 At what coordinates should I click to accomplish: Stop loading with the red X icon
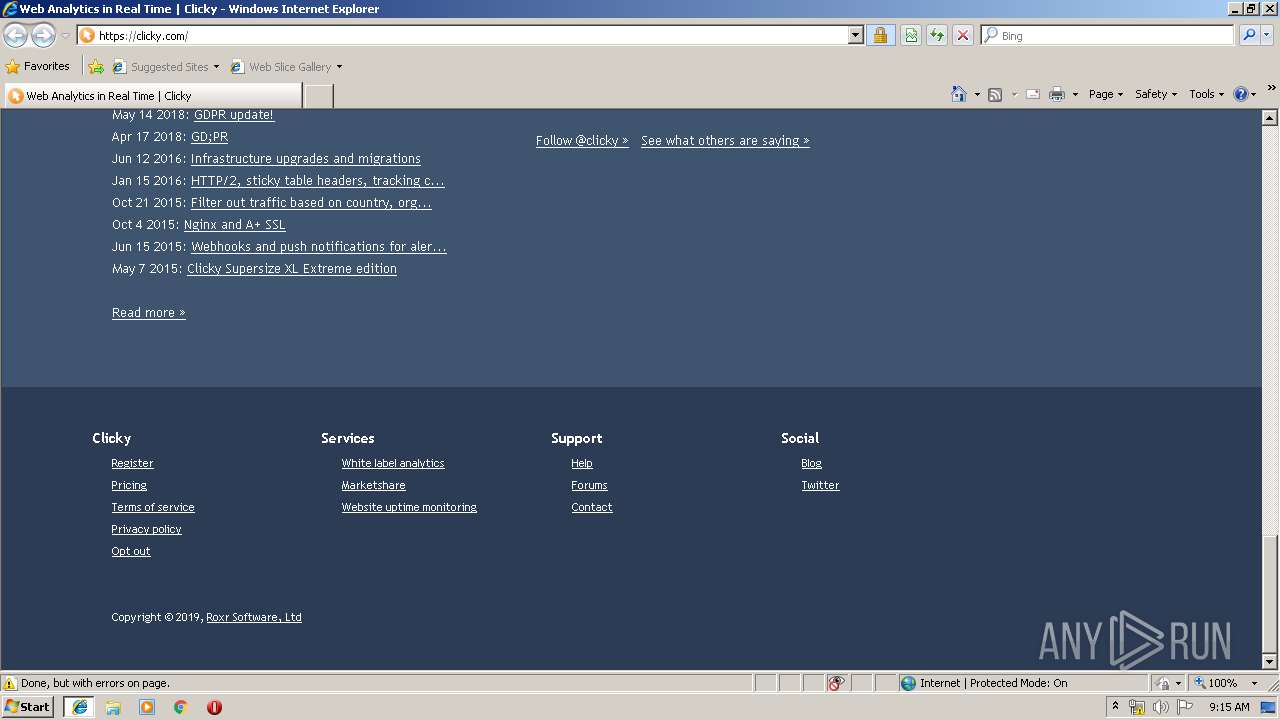point(963,35)
